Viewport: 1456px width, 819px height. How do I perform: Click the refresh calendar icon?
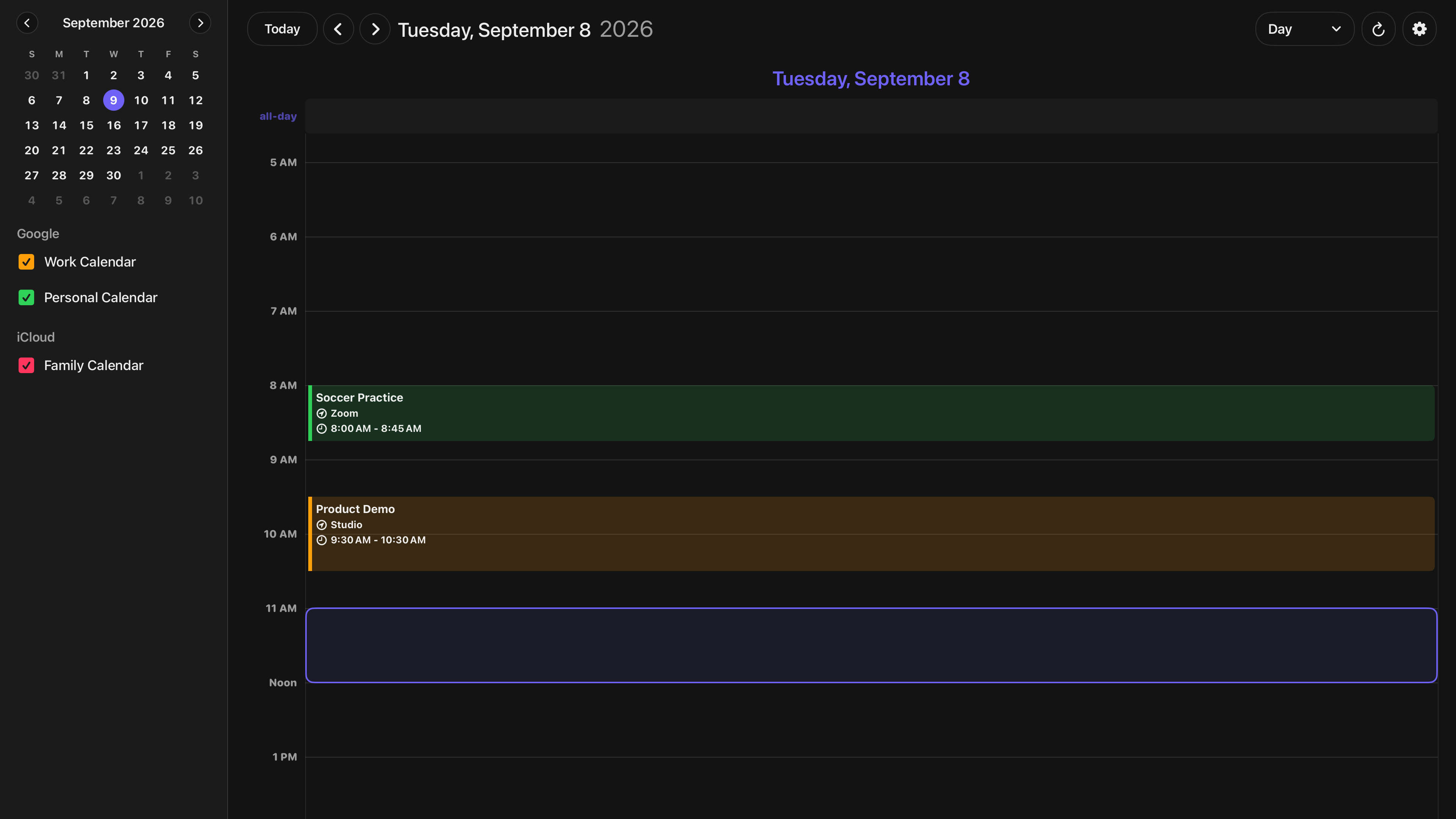click(x=1379, y=29)
